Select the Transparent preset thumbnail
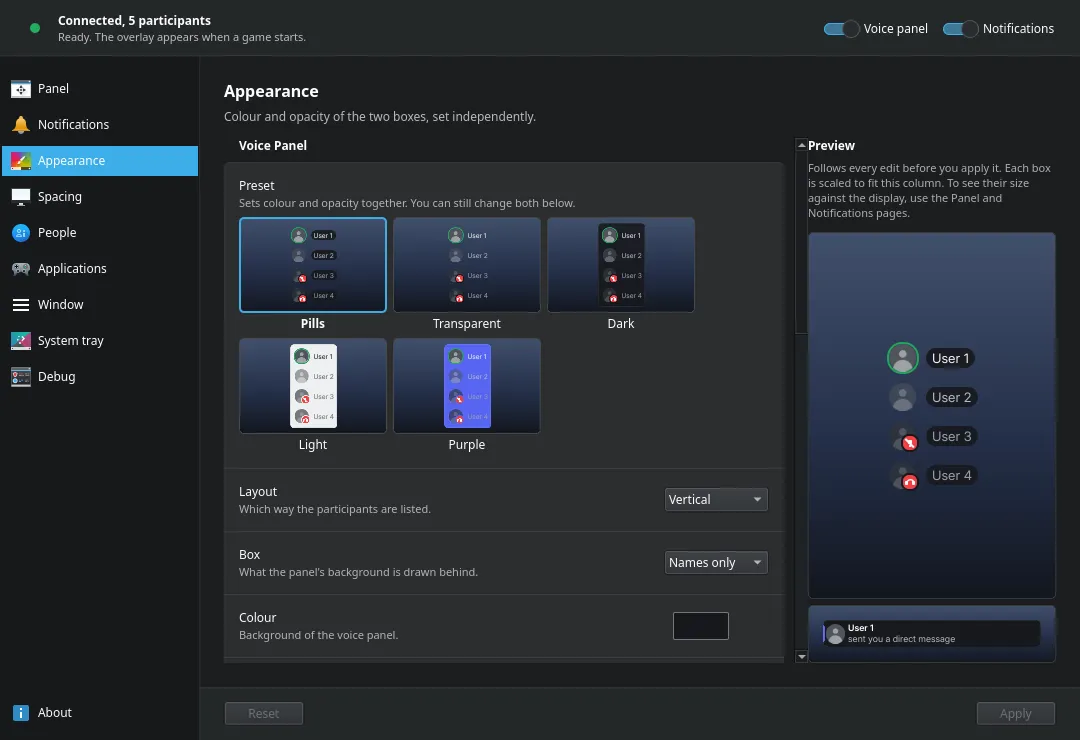Viewport: 1080px width, 740px height. (x=467, y=265)
